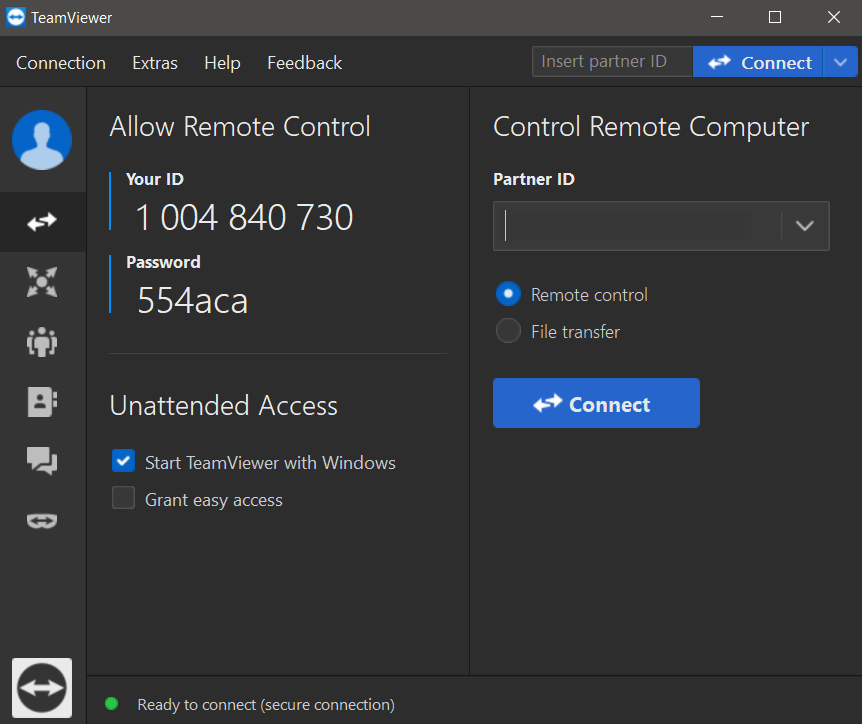Expand the Partner ID history dropdown
862x724 pixels.
tap(805, 226)
